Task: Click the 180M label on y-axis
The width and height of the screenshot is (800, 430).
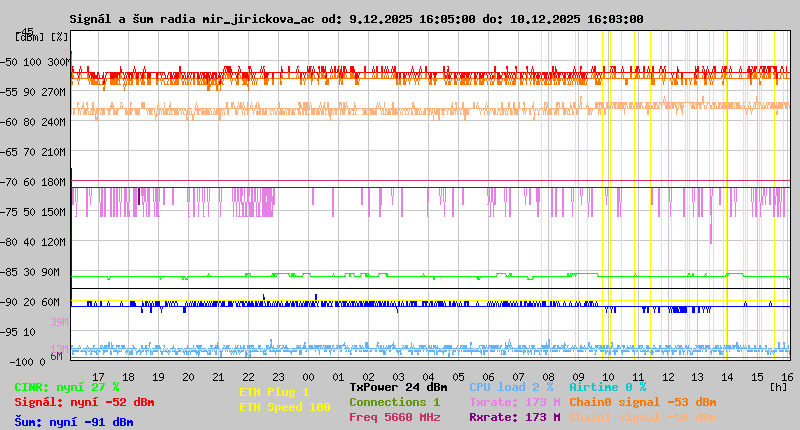Action: [x=53, y=182]
